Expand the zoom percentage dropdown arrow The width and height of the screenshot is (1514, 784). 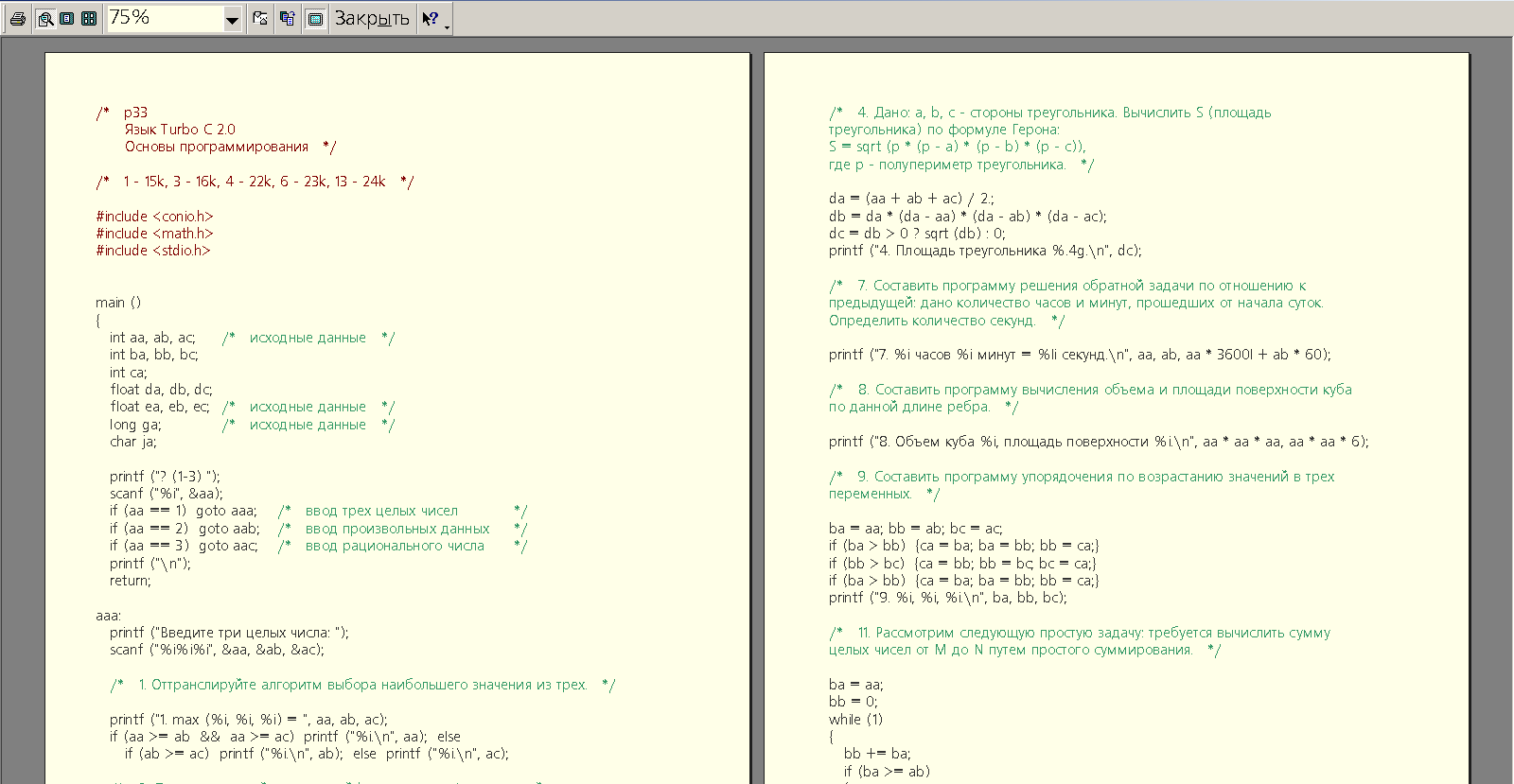point(232,18)
